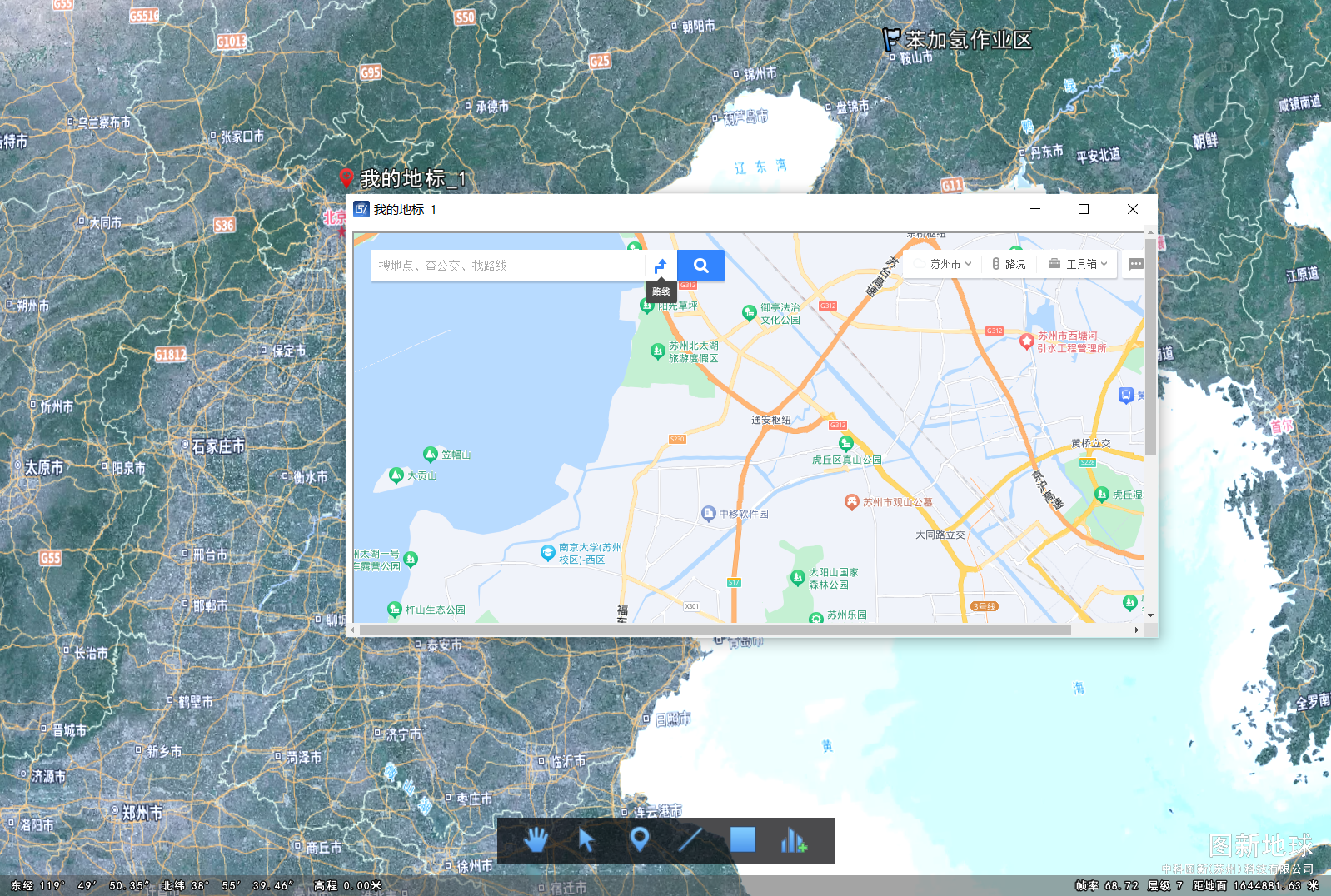Click the 我的地标_1 landmark label text
This screenshot has width=1331, height=896.
pos(413,178)
